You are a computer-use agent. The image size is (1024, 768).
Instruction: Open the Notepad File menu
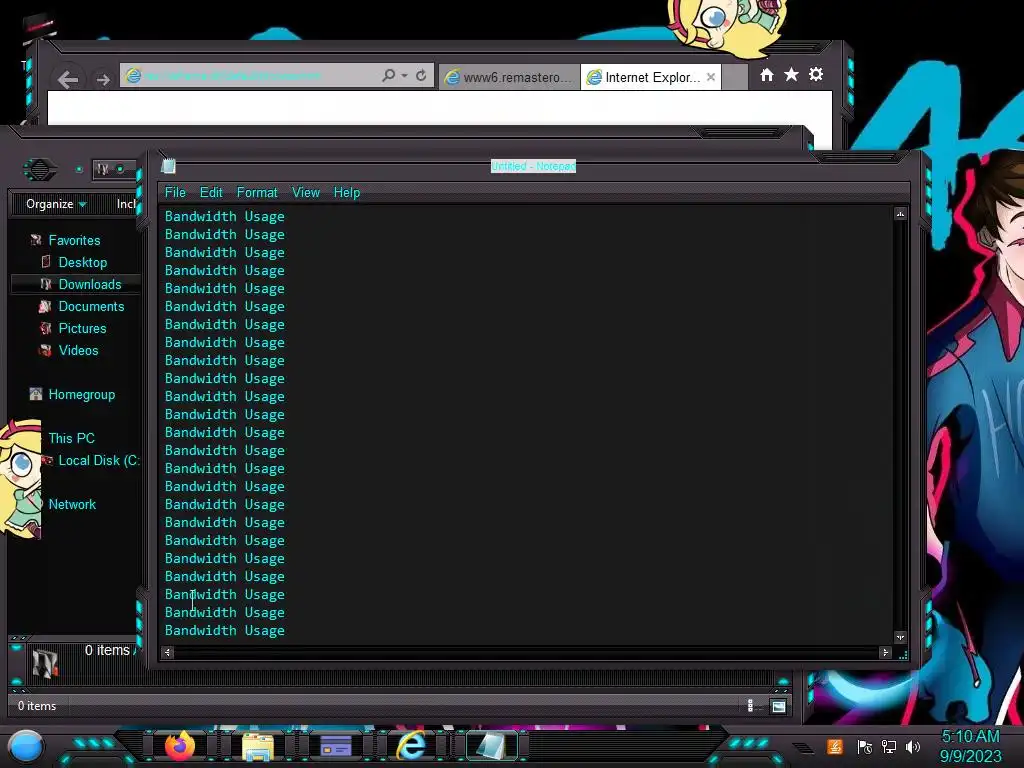(x=175, y=192)
